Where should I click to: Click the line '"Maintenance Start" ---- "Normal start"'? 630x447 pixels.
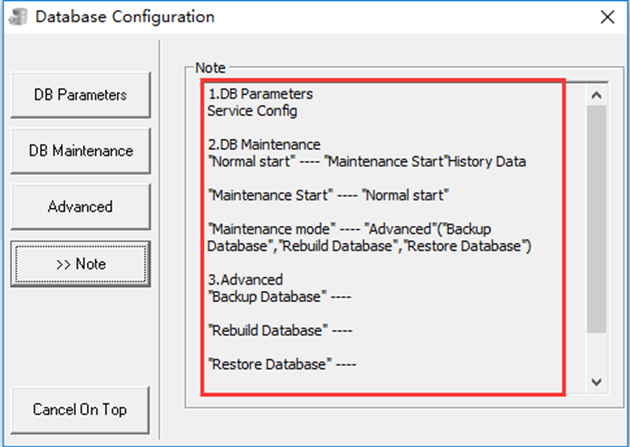[x=329, y=195]
